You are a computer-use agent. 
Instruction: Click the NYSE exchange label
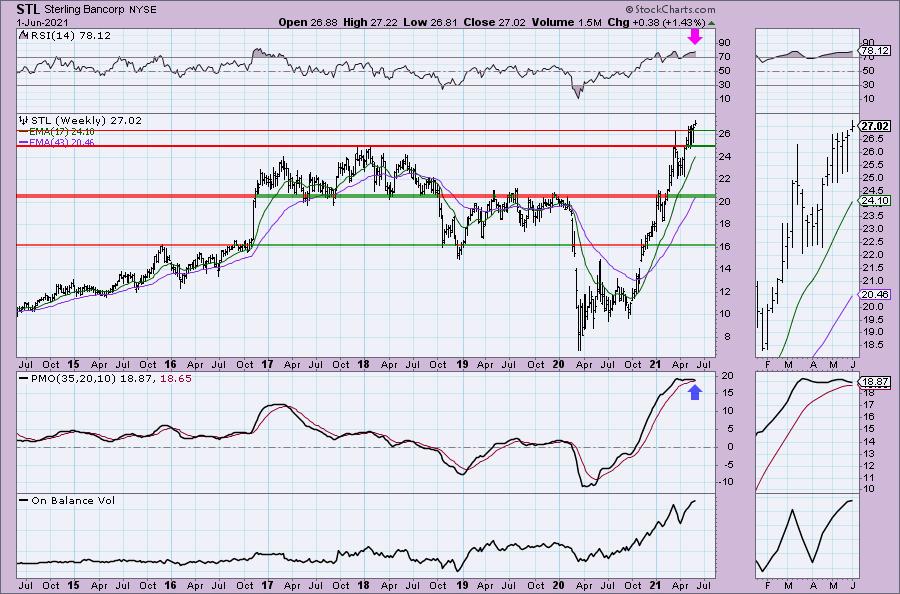pos(141,10)
